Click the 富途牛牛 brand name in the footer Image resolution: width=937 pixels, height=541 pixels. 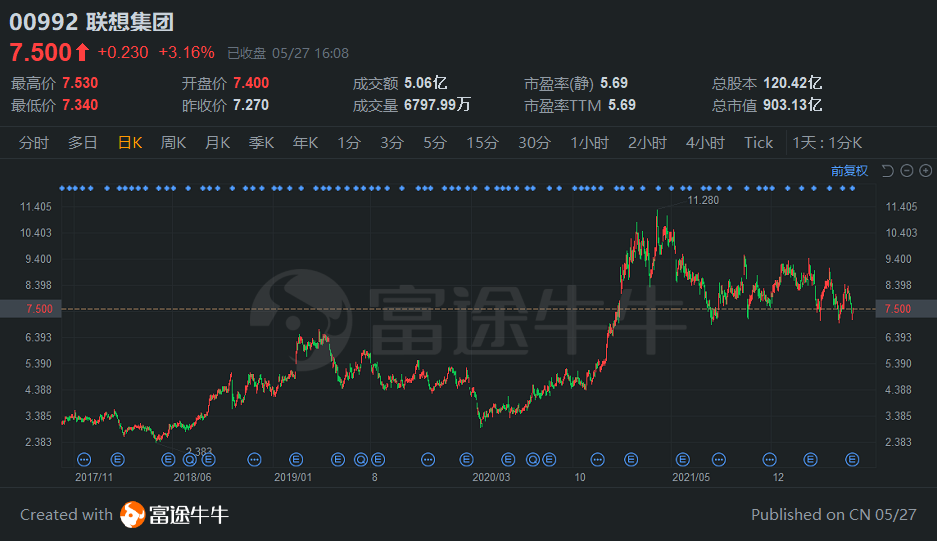coord(189,515)
